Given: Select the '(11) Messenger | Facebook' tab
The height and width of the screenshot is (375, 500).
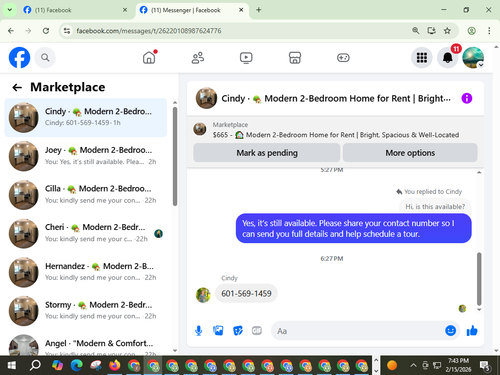Looking at the screenshot, I should click(186, 10).
